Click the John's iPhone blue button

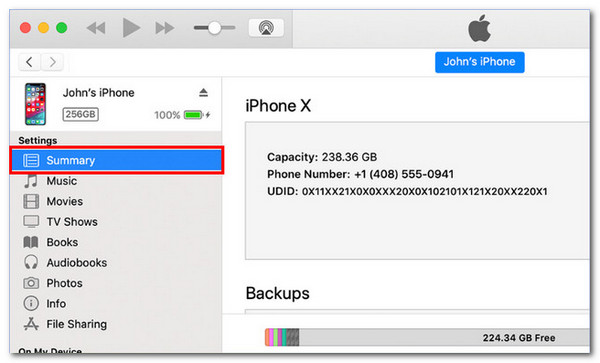click(479, 62)
